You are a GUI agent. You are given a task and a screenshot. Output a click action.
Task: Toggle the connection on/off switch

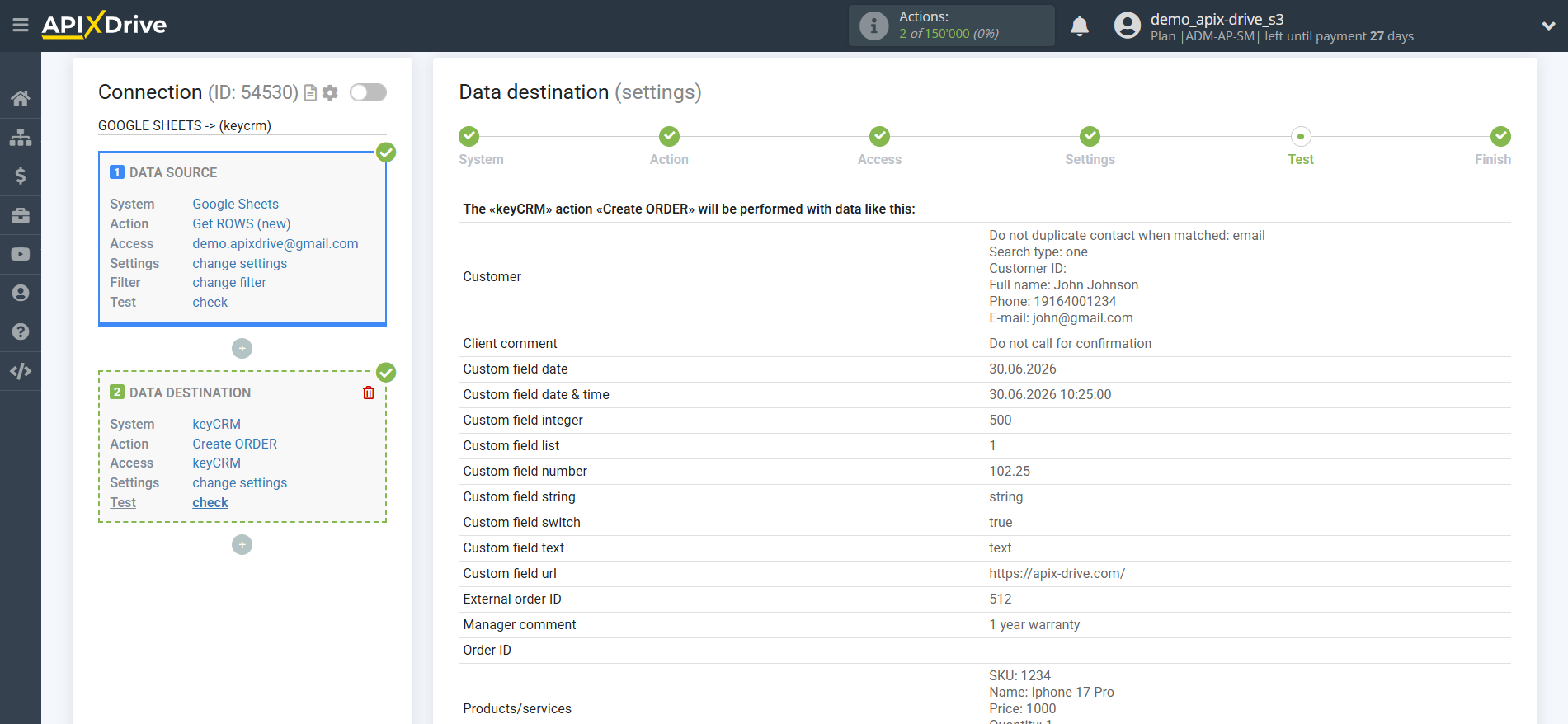click(368, 92)
